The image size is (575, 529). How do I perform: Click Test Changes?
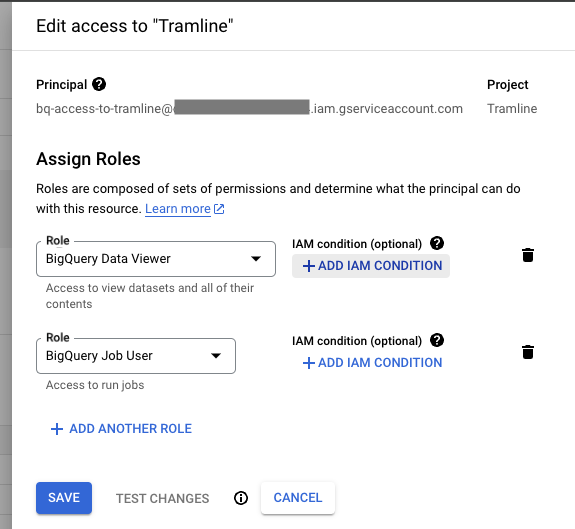tap(162, 498)
